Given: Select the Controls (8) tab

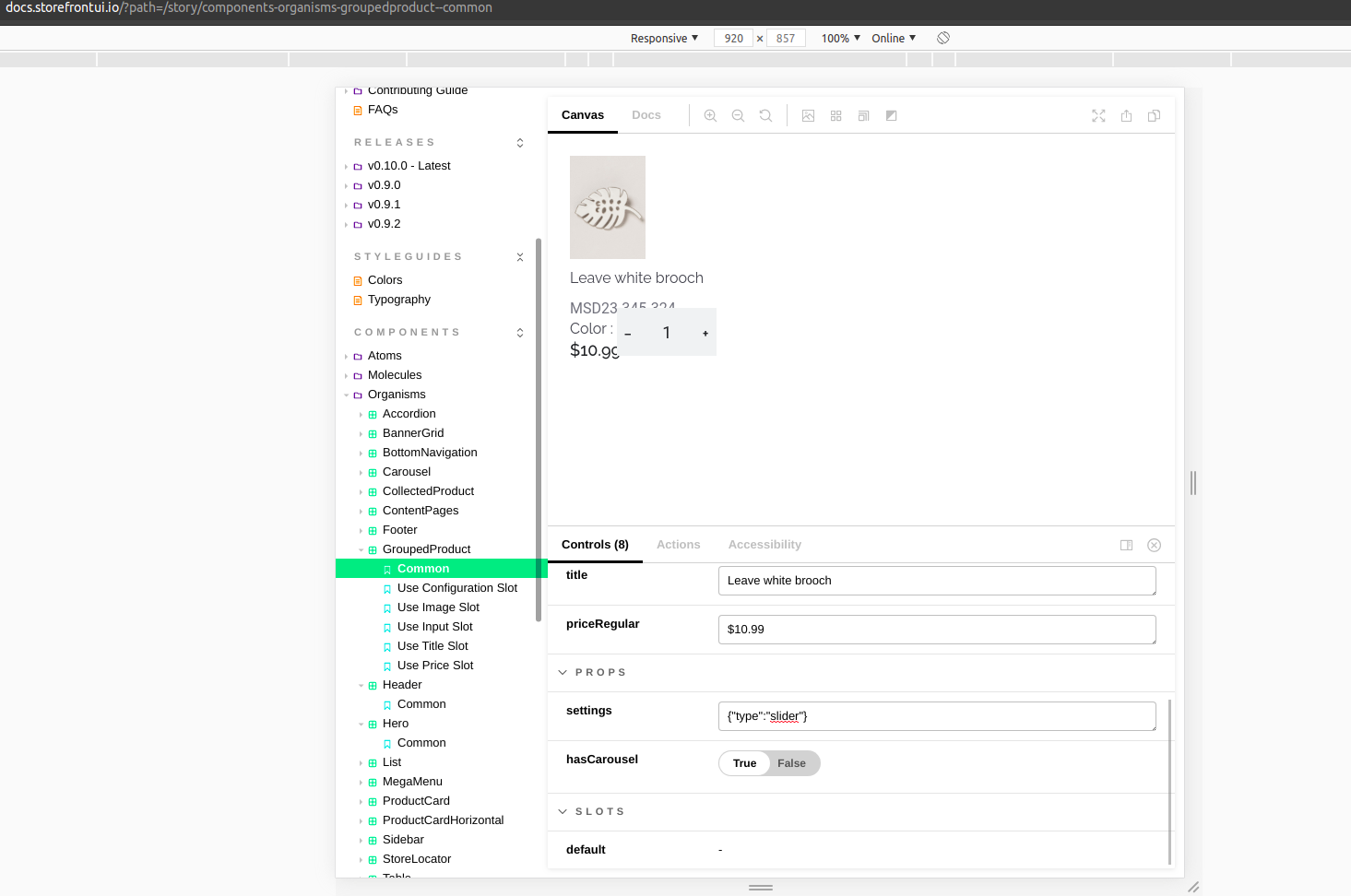Looking at the screenshot, I should 595,545.
